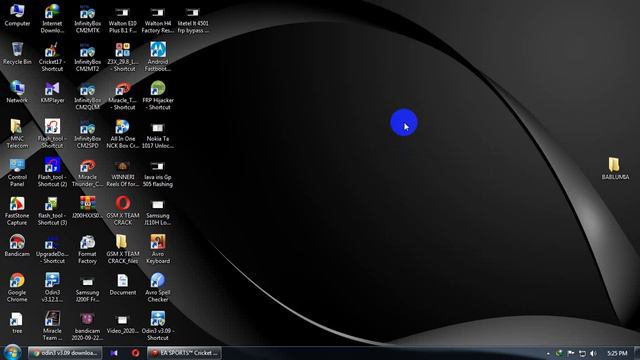Switch to EA SPORTS Cricket taskbar window
640x360 pixels.
(x=184, y=353)
